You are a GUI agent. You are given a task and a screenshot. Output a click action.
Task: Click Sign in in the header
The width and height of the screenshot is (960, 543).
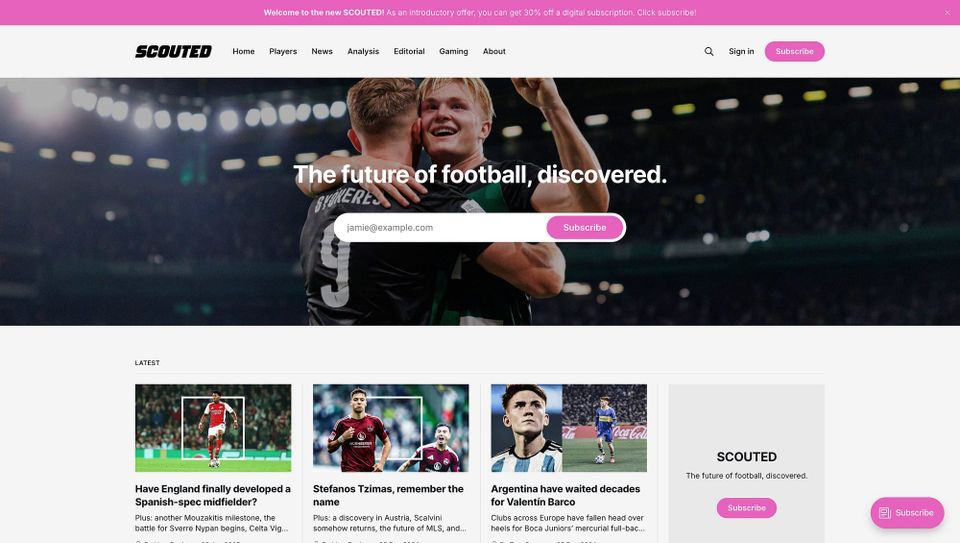pyautogui.click(x=741, y=51)
